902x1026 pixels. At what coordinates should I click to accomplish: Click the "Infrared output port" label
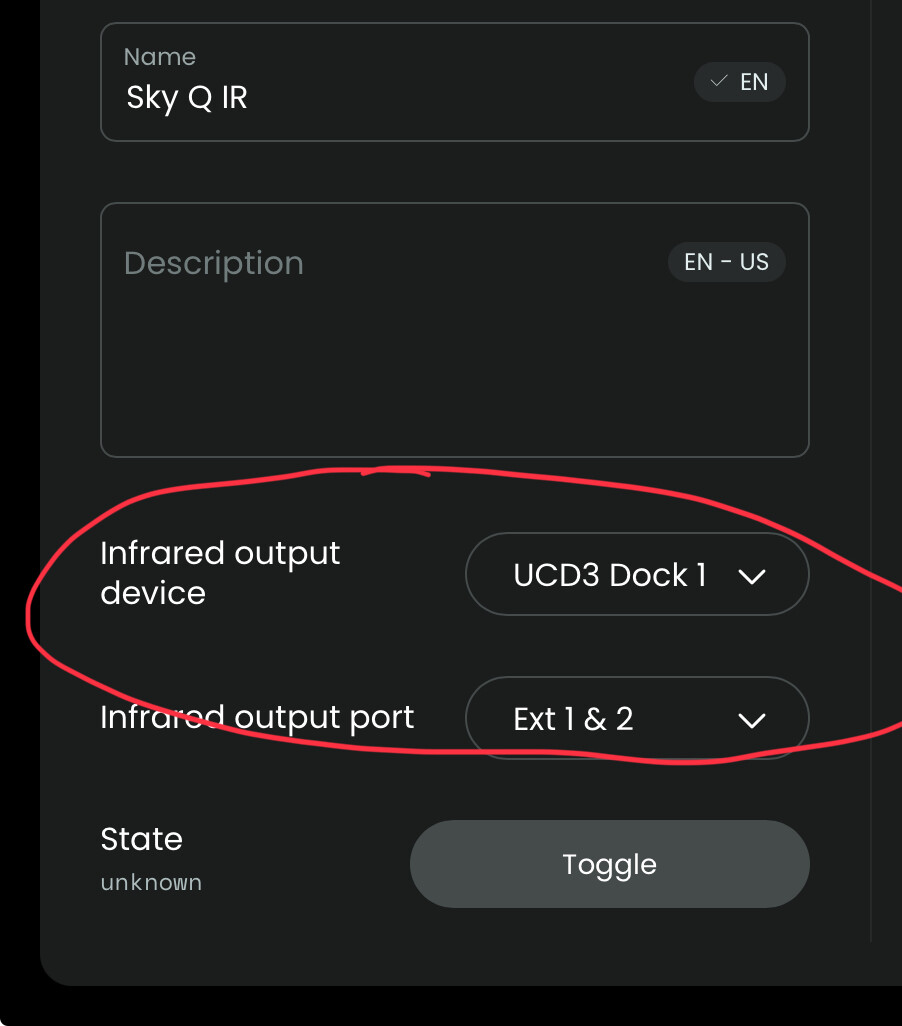click(x=257, y=717)
